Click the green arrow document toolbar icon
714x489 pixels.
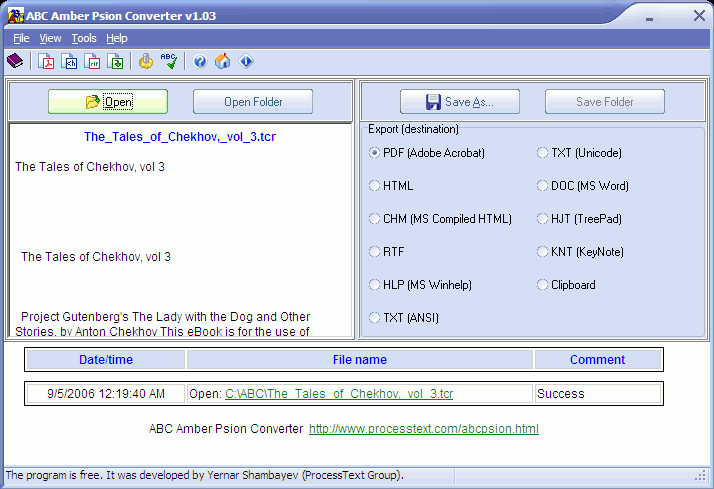[116, 61]
